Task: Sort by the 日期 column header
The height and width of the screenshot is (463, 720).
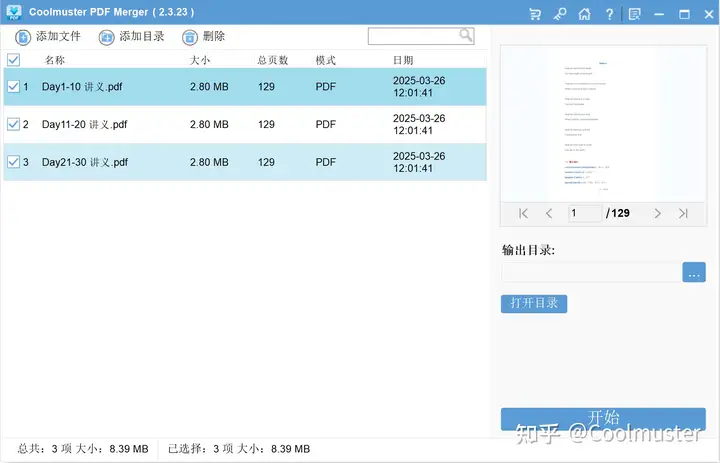Action: pyautogui.click(x=403, y=60)
